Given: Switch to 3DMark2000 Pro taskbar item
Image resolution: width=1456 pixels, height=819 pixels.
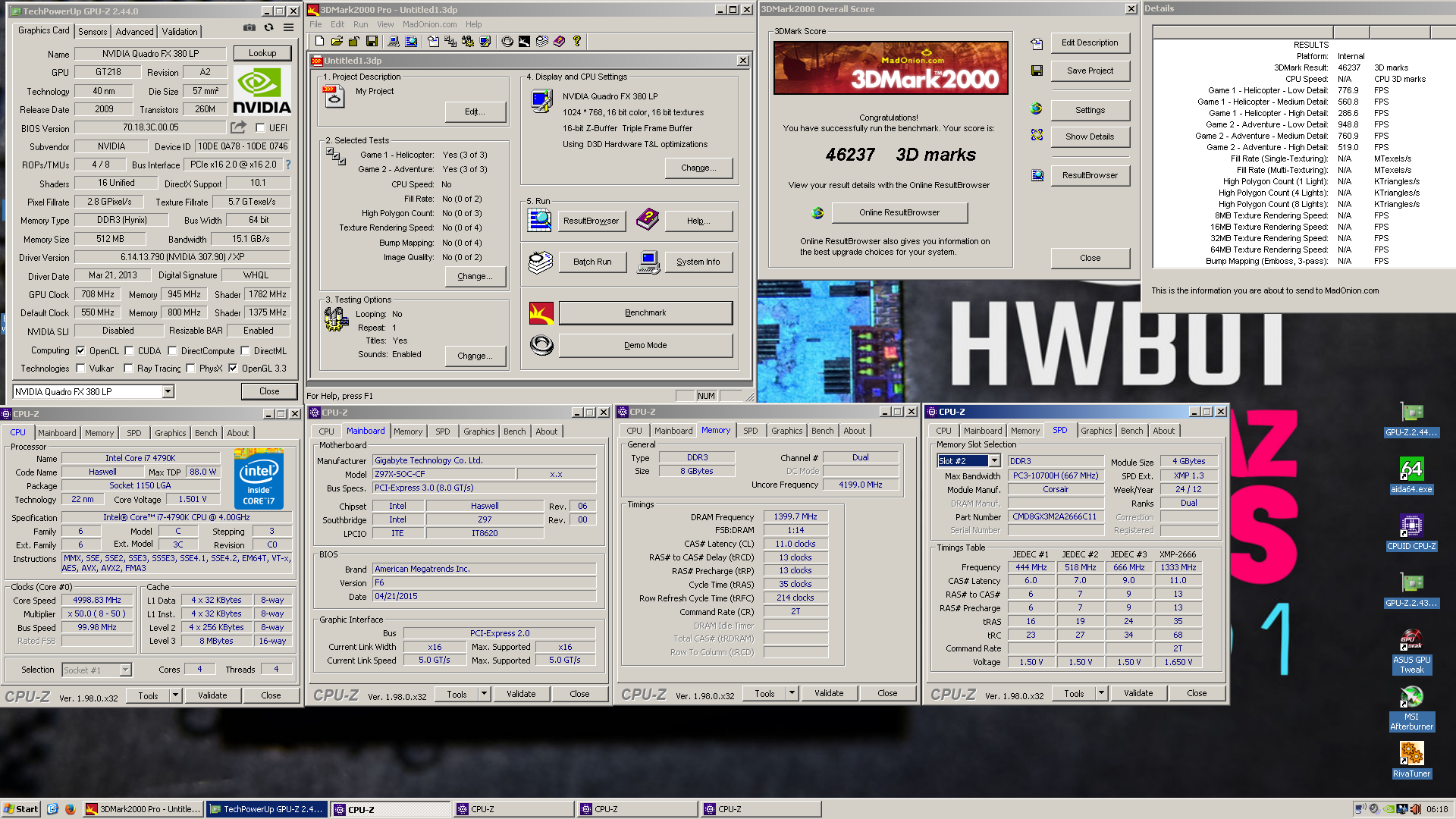Looking at the screenshot, I should (x=143, y=809).
